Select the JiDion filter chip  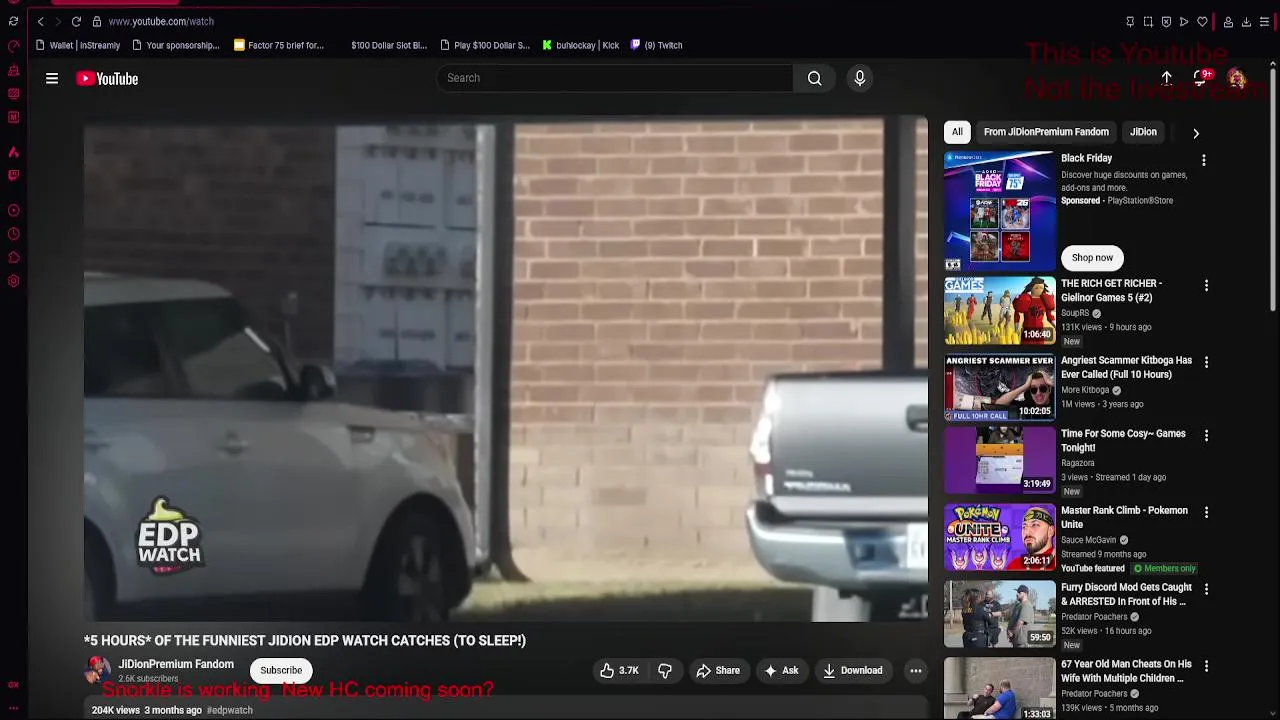[x=1143, y=132]
